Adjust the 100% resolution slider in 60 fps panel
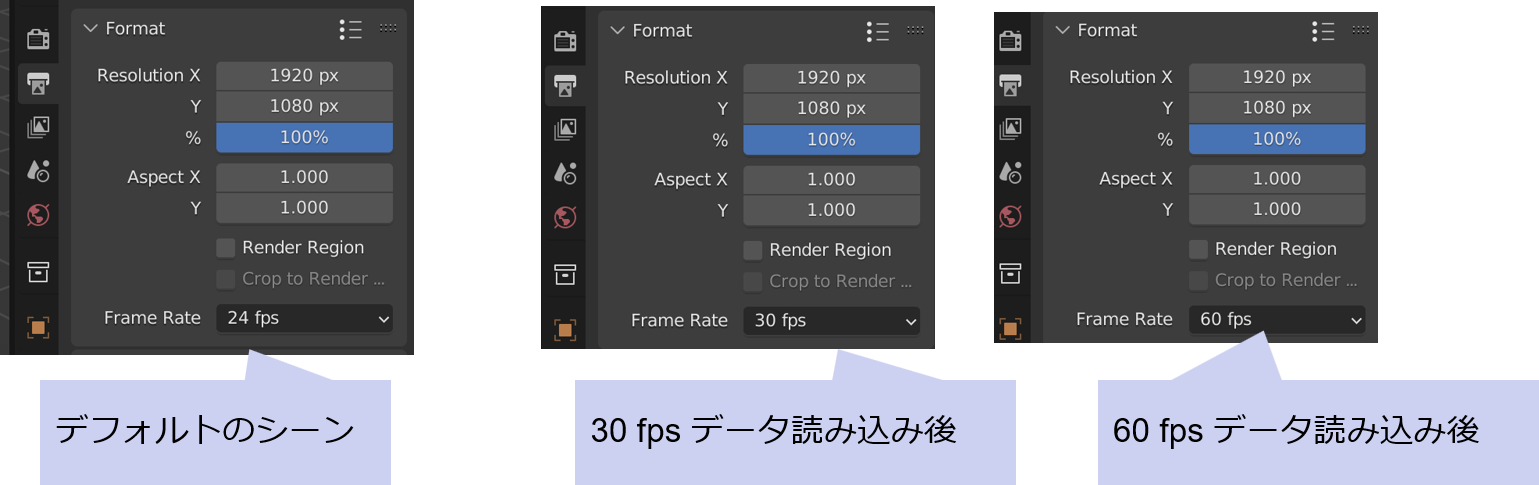The width and height of the screenshot is (1539, 485). pos(1277,139)
